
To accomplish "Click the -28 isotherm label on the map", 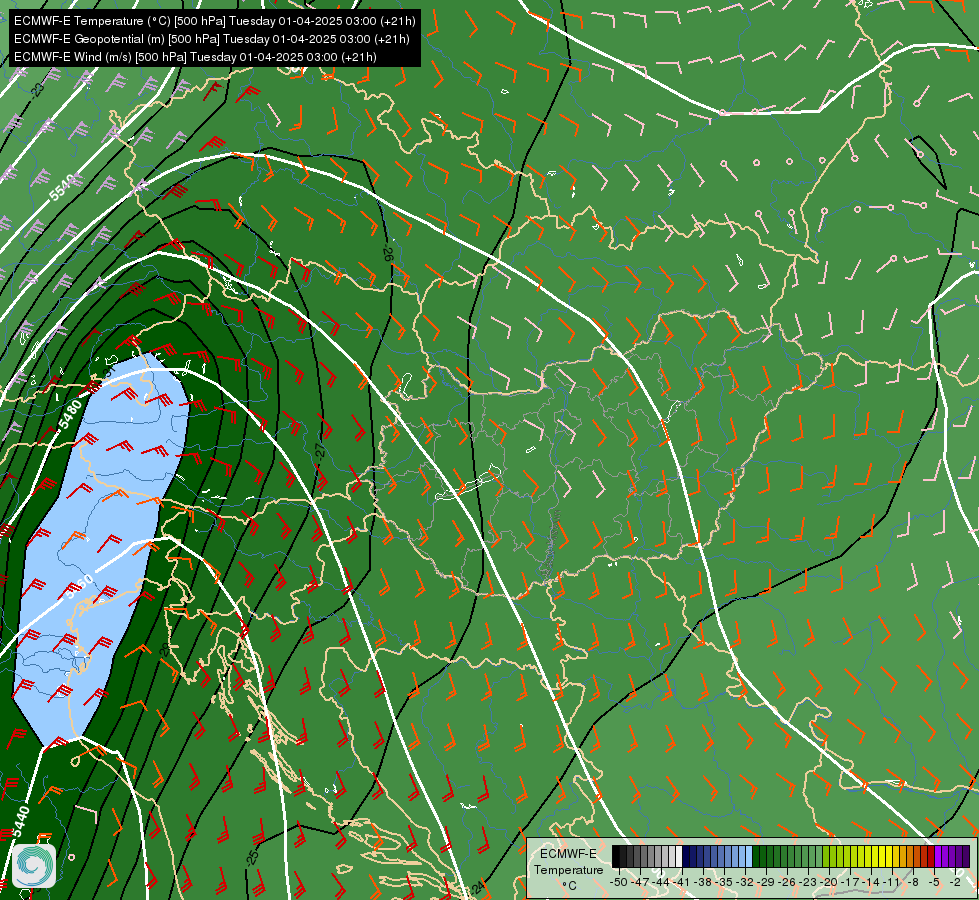I will [x=164, y=649].
